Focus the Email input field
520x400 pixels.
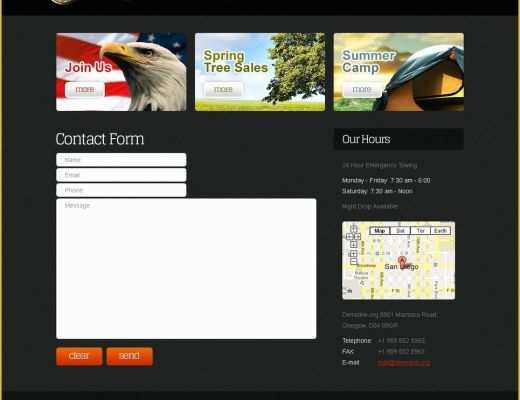(x=121, y=175)
